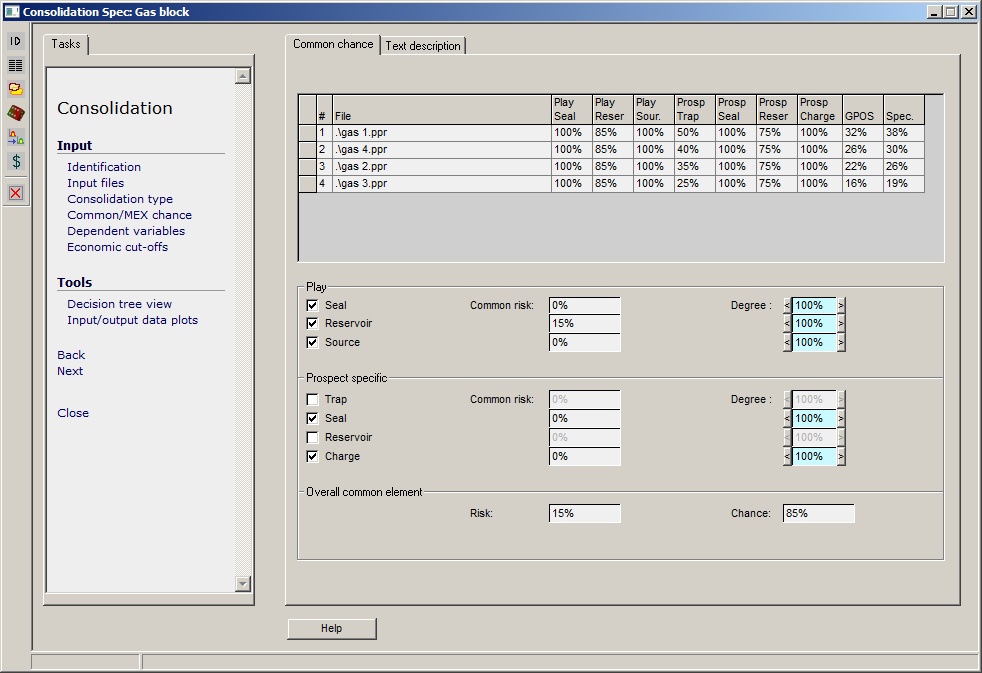Open the yellow folders input files icon
This screenshot has height=673, width=982.
tap(16, 89)
